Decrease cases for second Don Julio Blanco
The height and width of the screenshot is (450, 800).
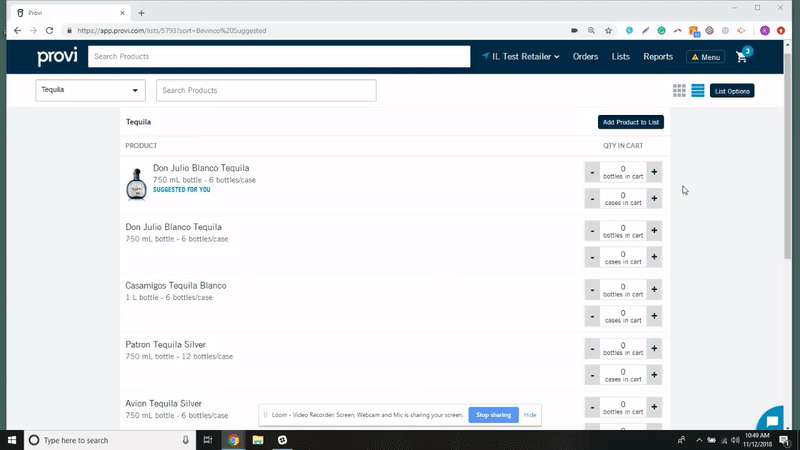592,257
